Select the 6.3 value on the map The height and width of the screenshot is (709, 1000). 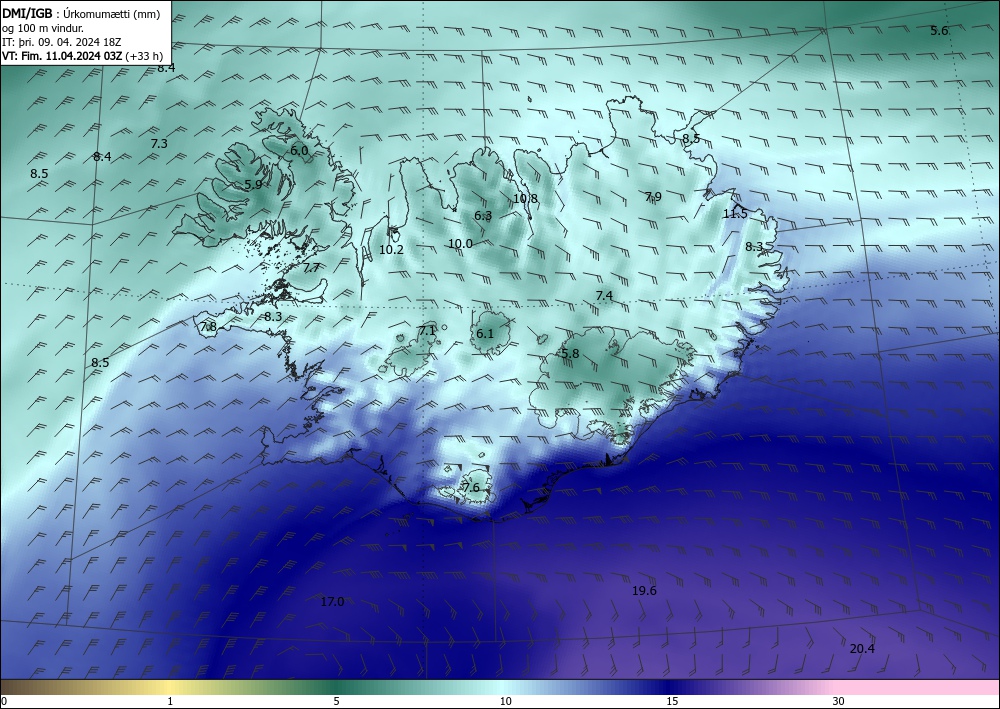pyautogui.click(x=483, y=216)
